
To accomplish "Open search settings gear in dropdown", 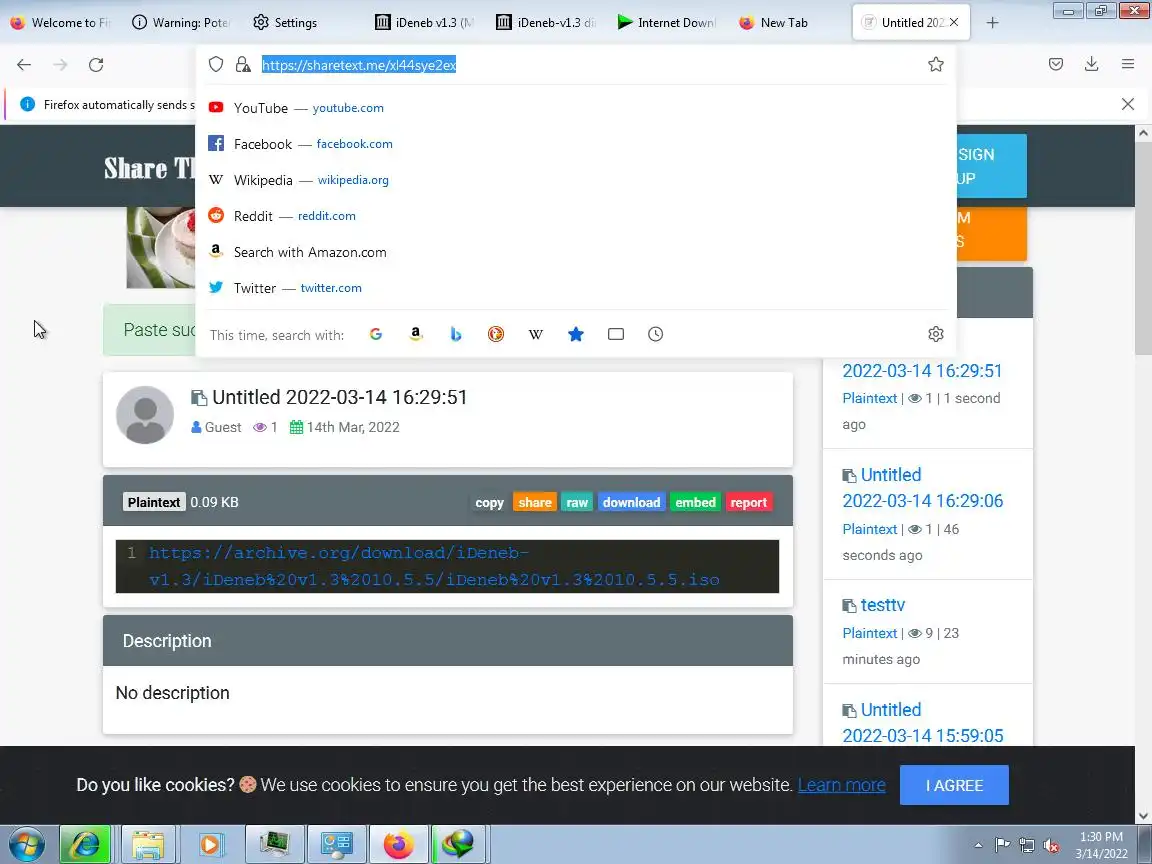I will click(x=935, y=334).
